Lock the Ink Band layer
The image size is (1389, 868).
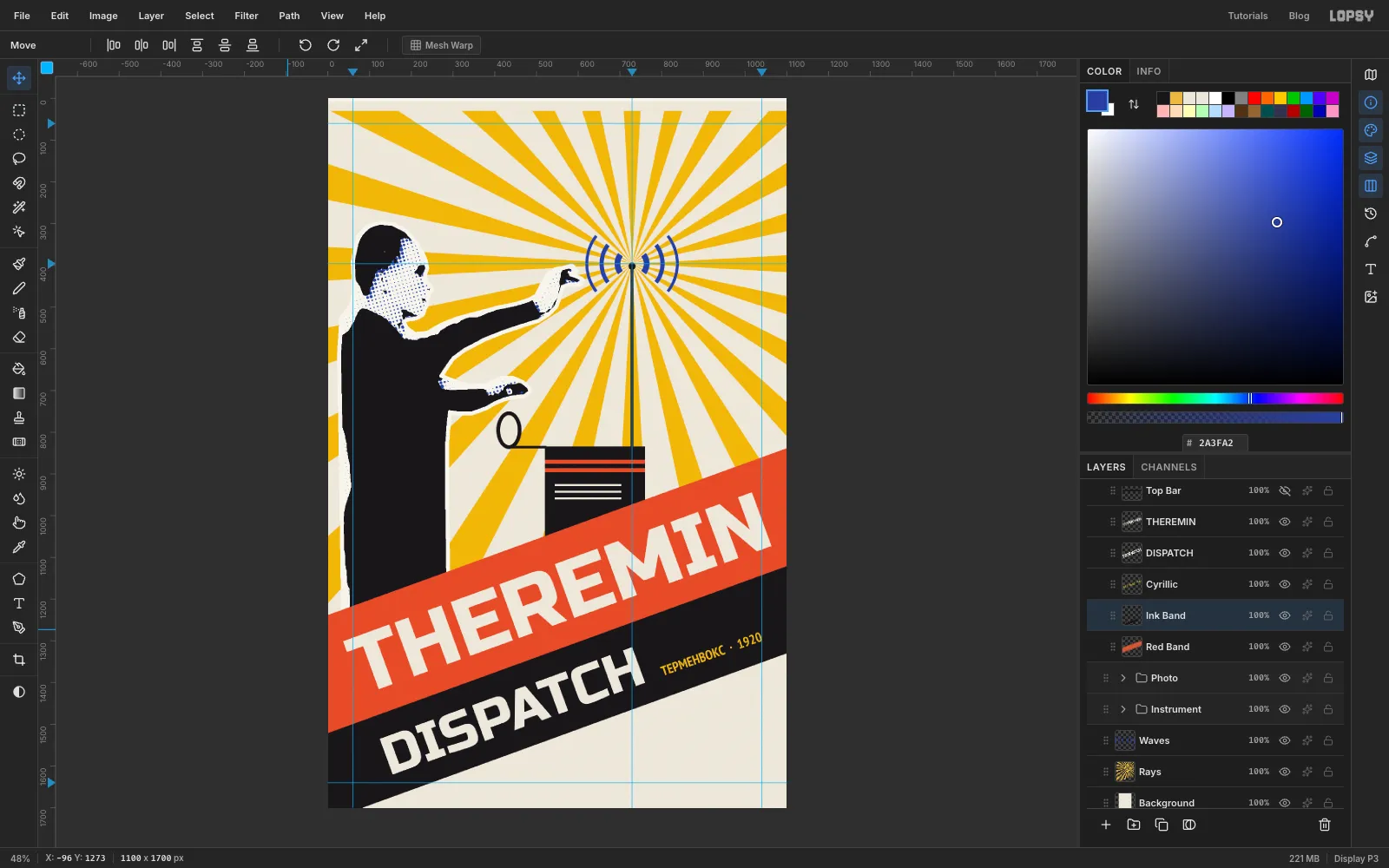pos(1328,615)
